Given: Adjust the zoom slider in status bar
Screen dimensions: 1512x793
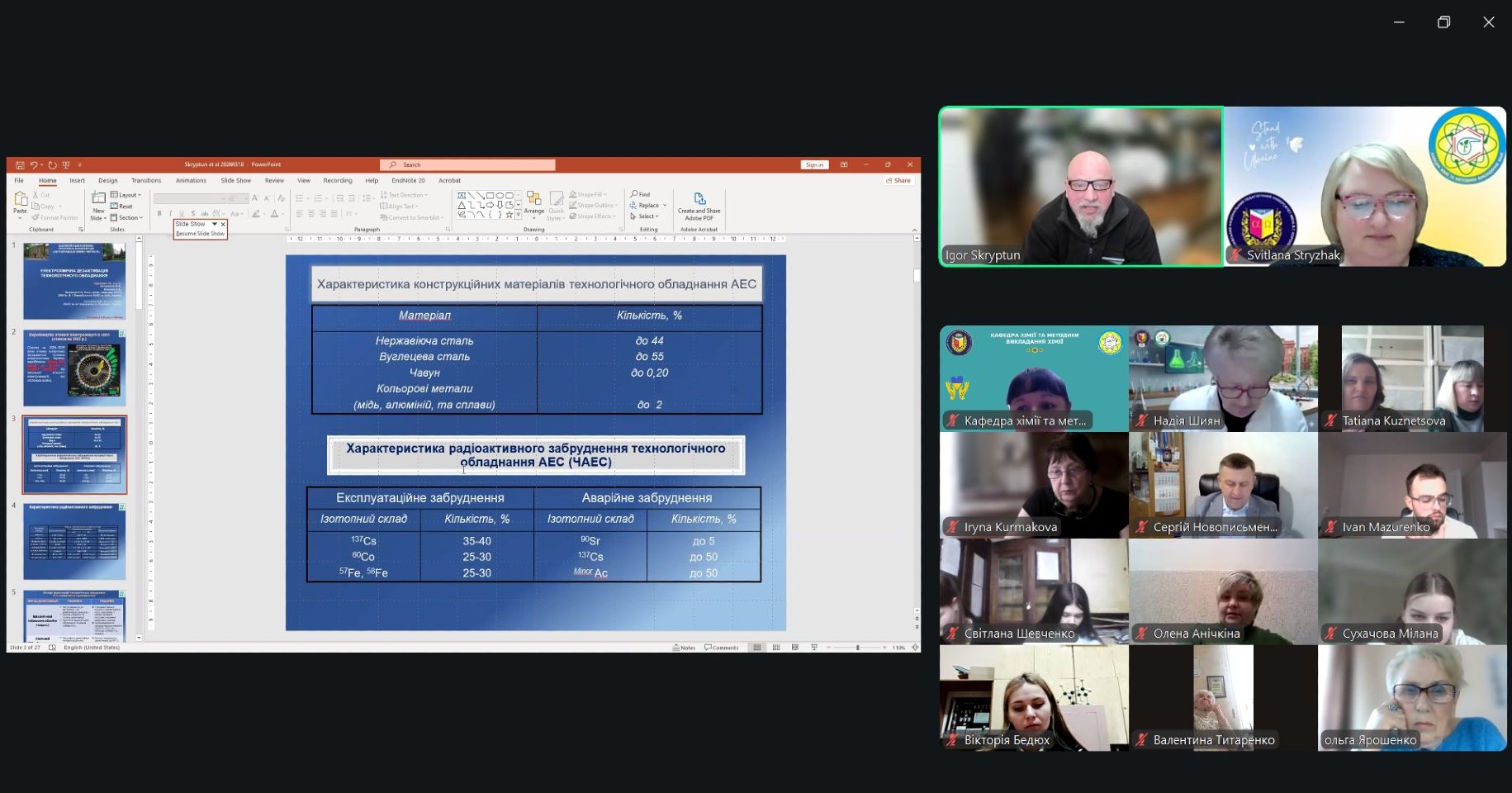Looking at the screenshot, I should [x=858, y=648].
